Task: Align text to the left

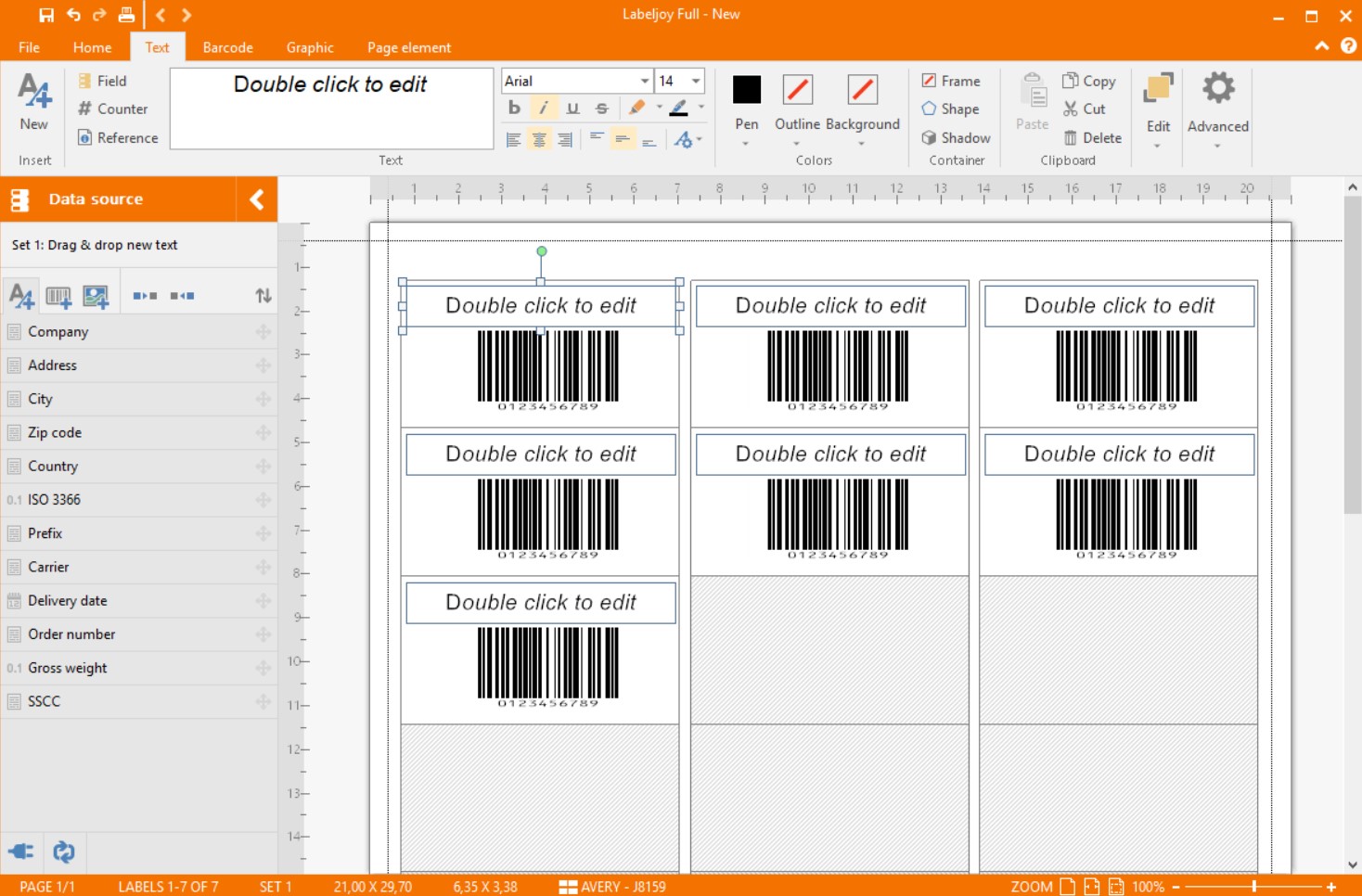Action: pos(513,140)
